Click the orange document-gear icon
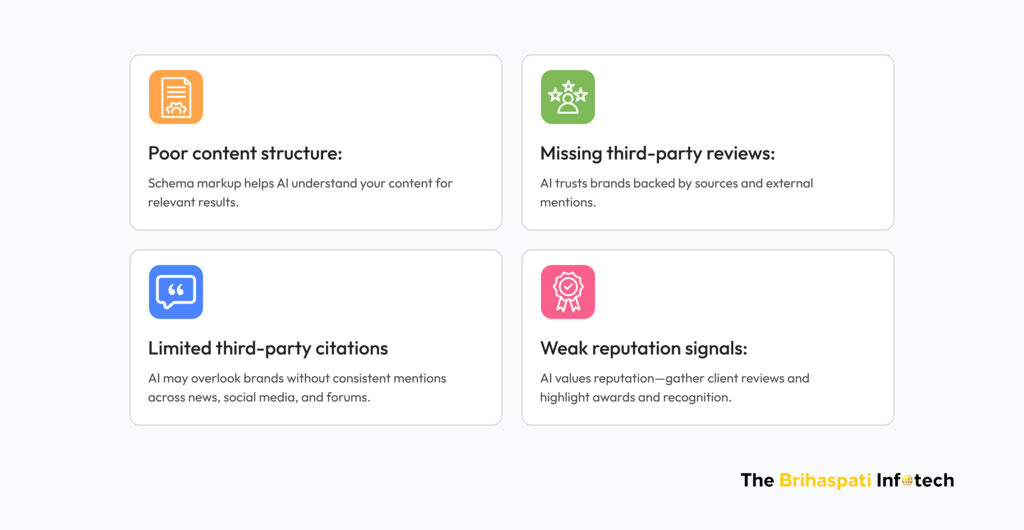Image resolution: width=1024 pixels, height=530 pixels. tap(176, 97)
